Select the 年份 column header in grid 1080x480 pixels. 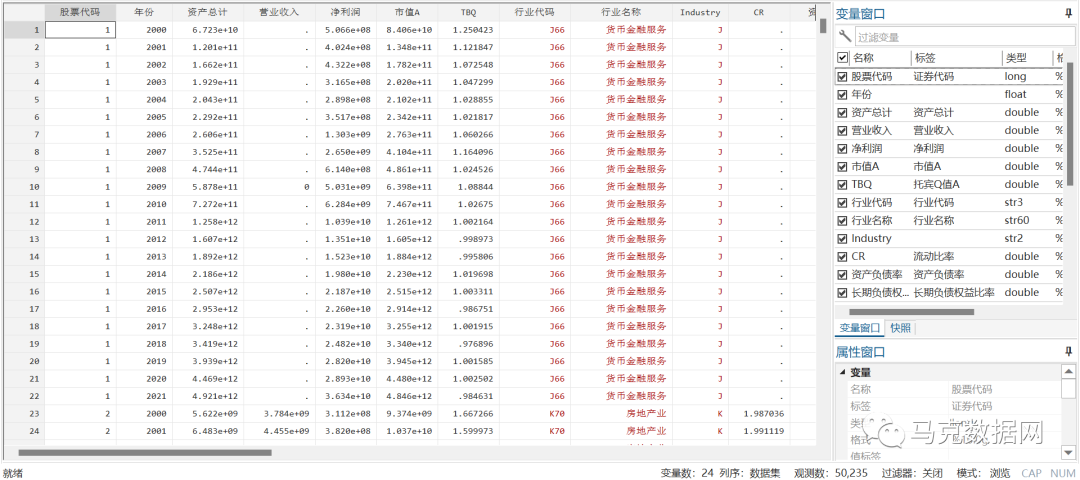coord(145,12)
